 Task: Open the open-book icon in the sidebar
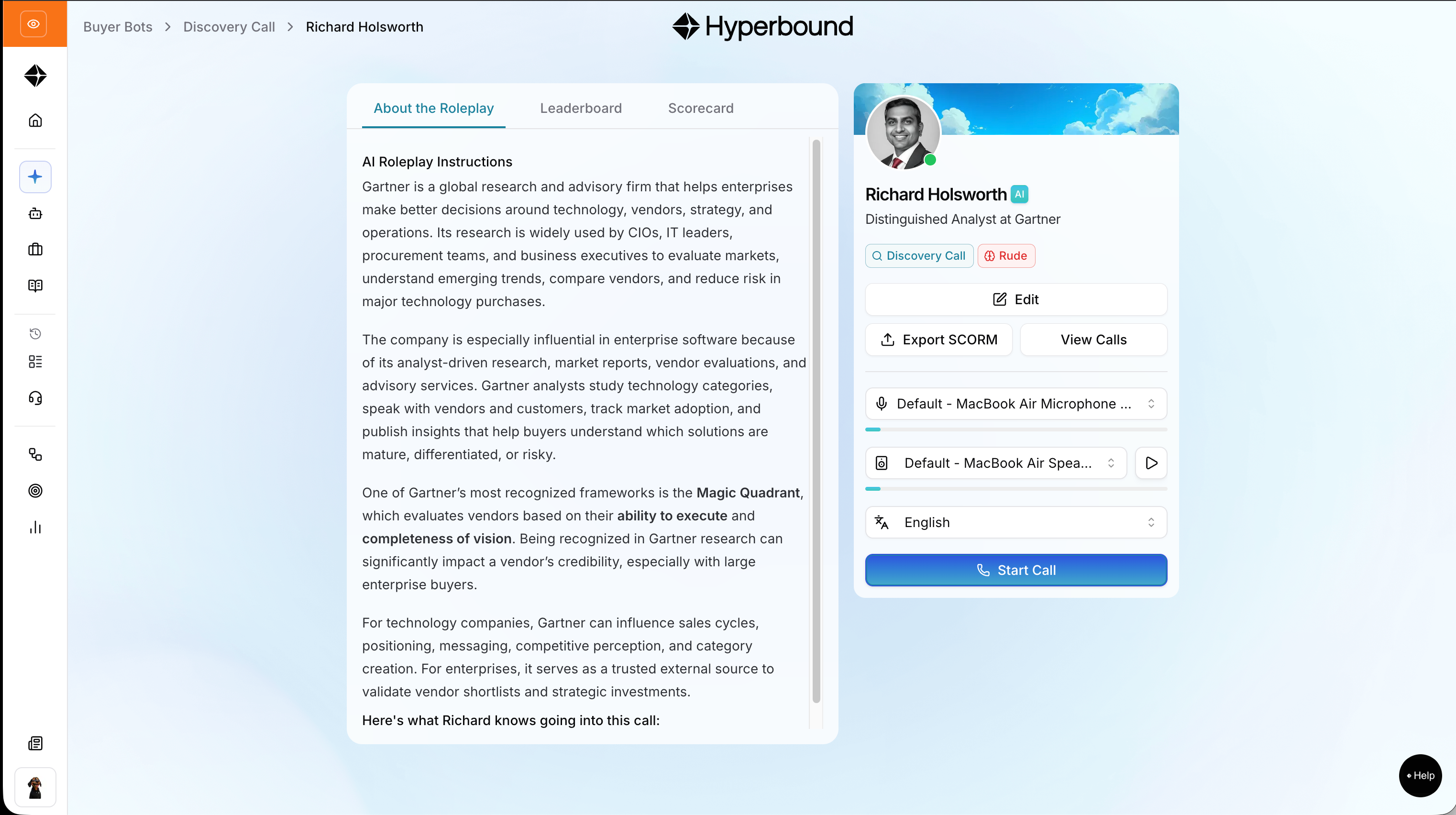click(x=35, y=286)
